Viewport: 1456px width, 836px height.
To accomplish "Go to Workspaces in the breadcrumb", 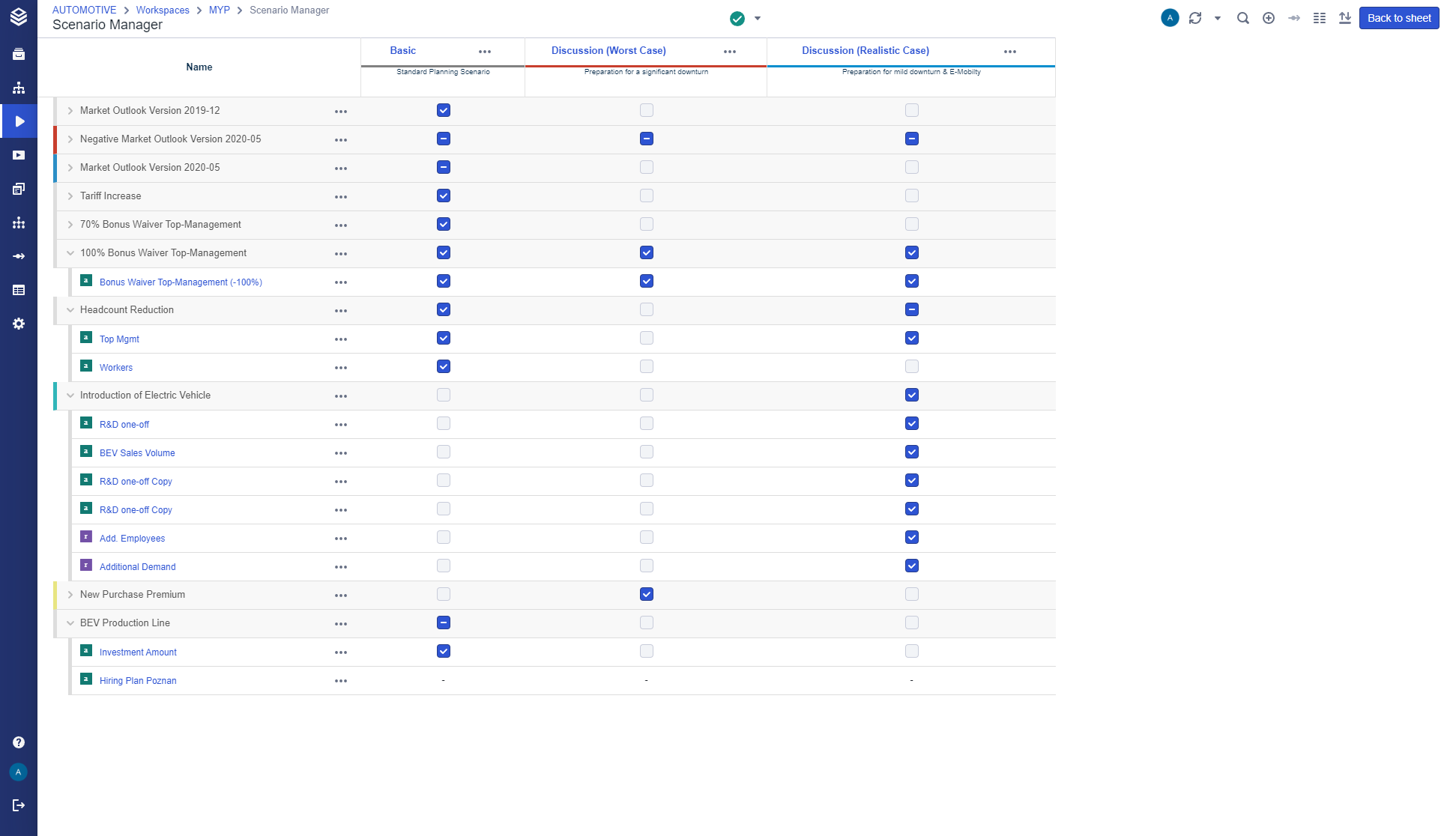I will point(163,10).
